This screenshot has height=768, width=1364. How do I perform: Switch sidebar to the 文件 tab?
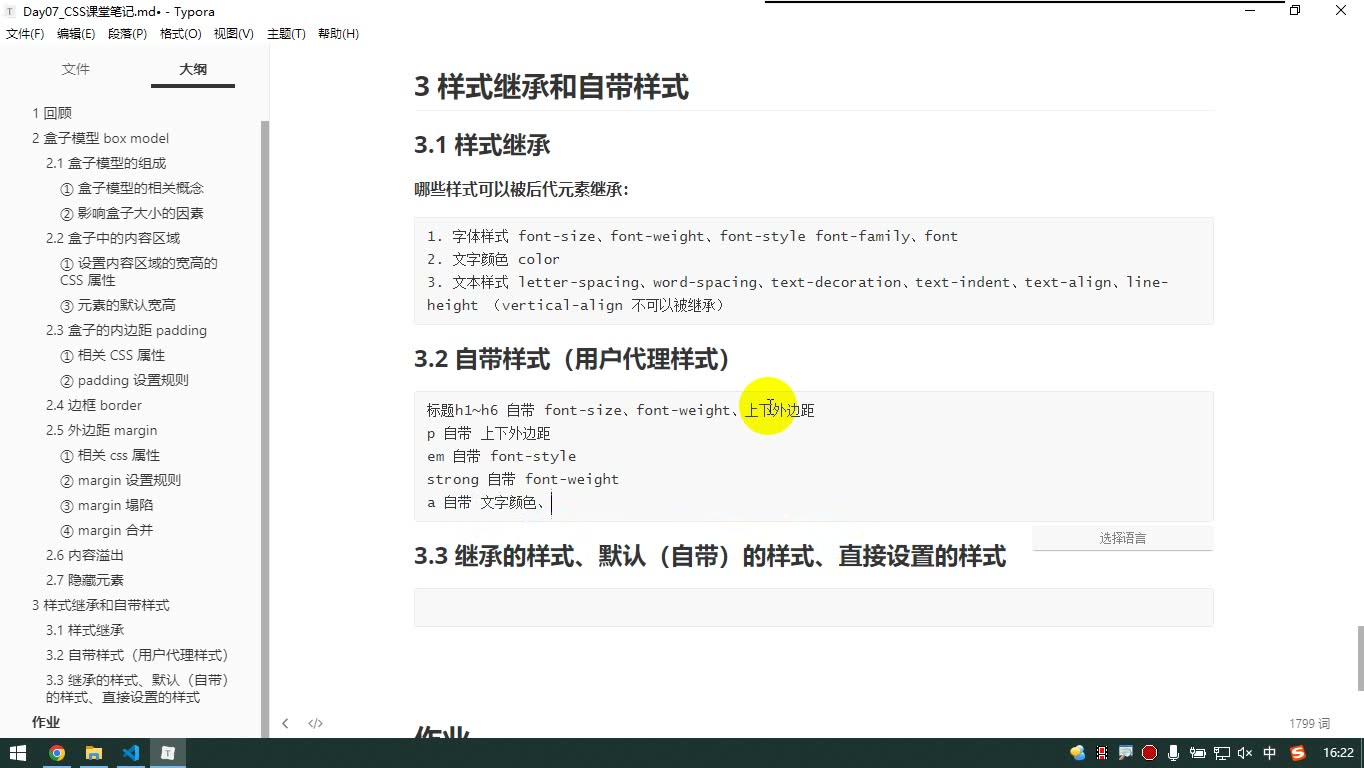click(x=76, y=69)
